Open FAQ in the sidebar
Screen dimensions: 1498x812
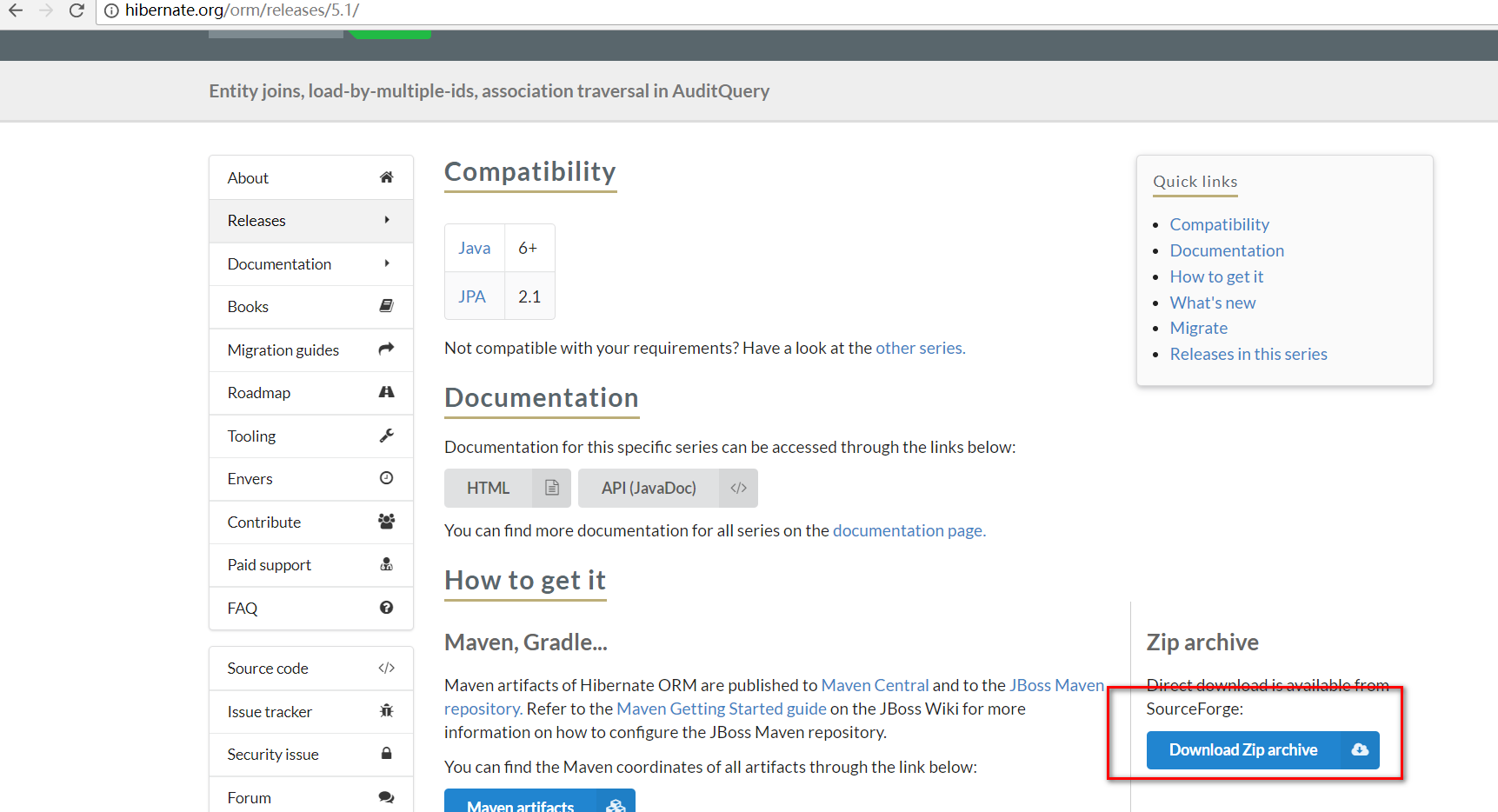pyautogui.click(x=311, y=608)
